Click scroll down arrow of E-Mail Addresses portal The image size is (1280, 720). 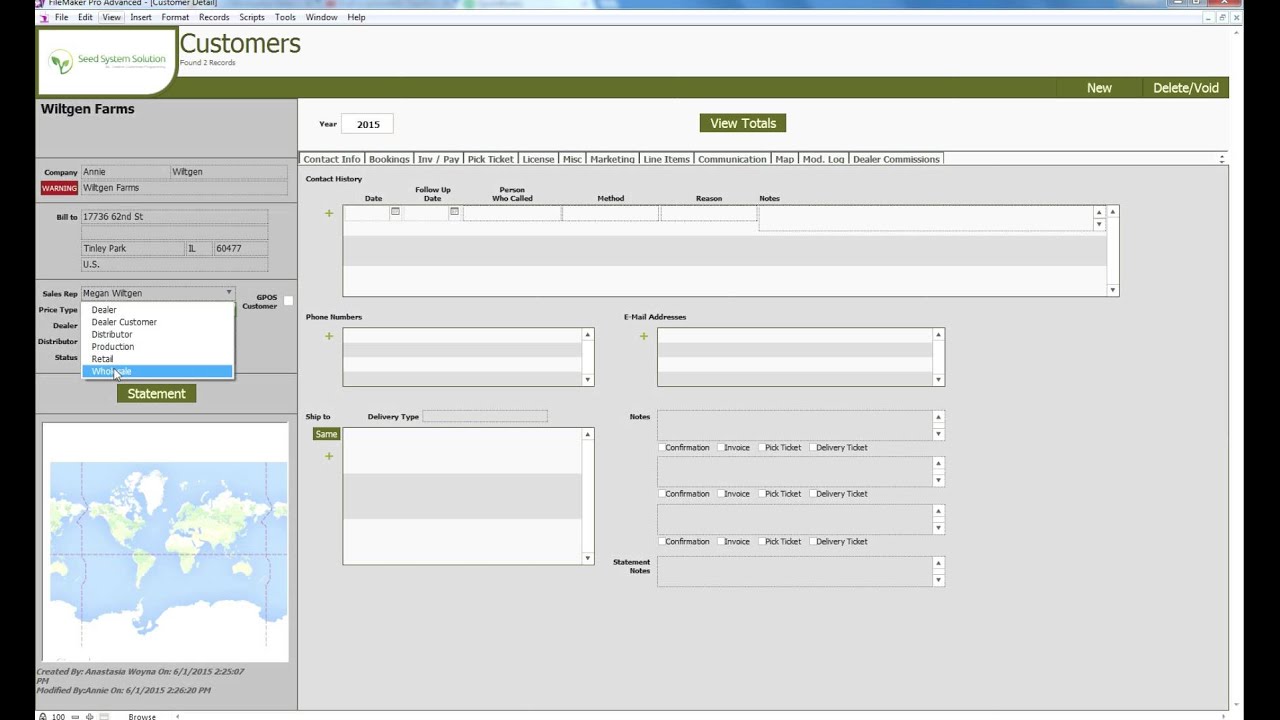(x=938, y=380)
